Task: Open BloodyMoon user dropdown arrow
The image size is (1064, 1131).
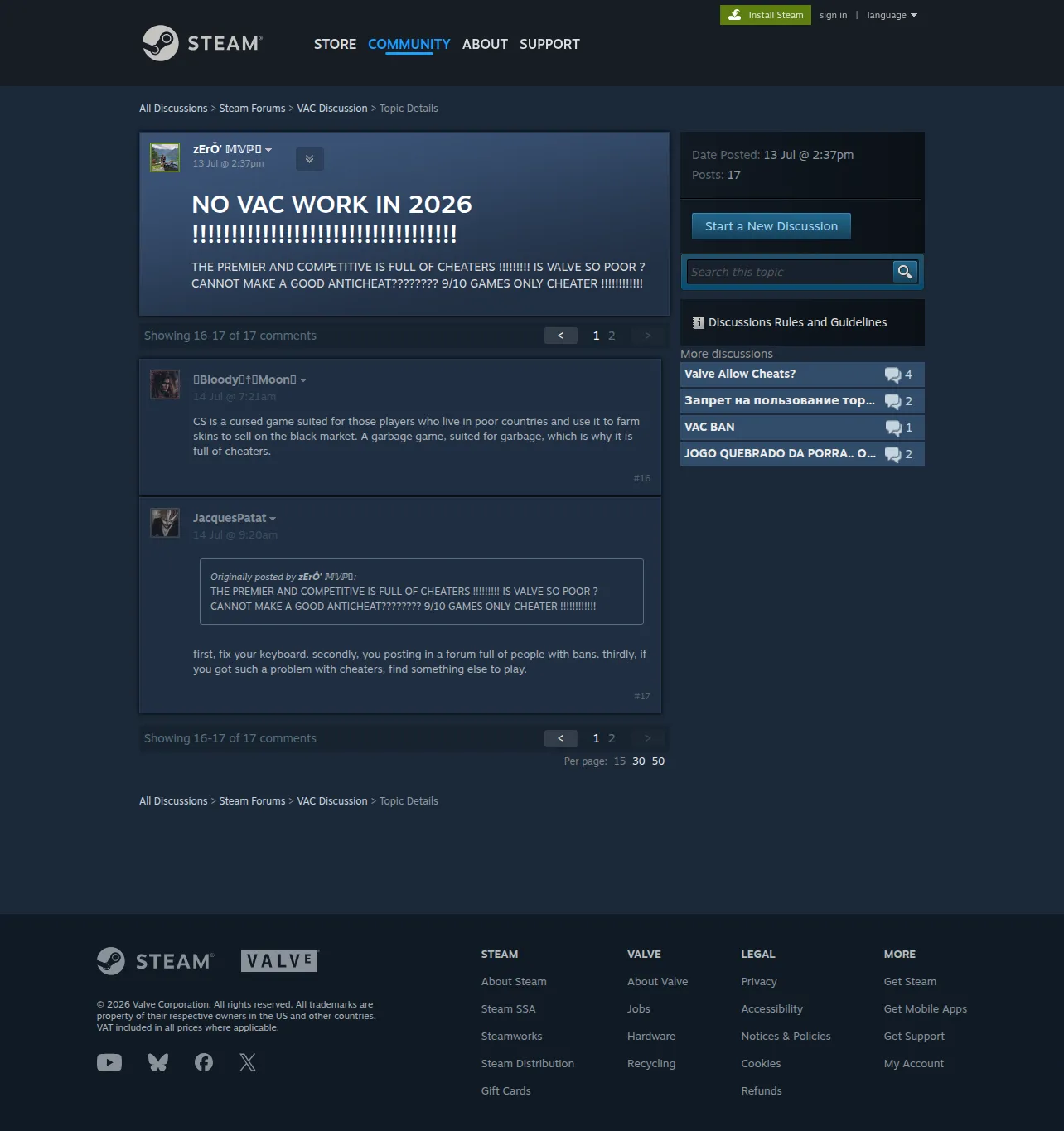Action: point(303,380)
